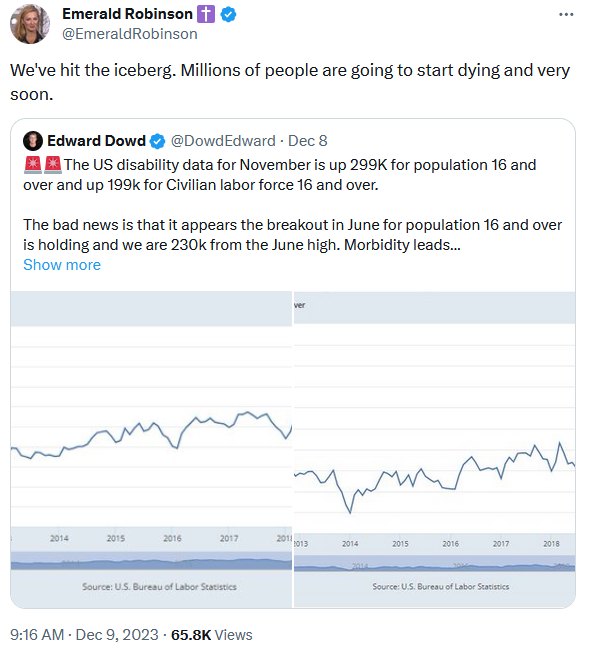Expand quoted tweet with Show more
The height and width of the screenshot is (652, 589).
point(62,265)
